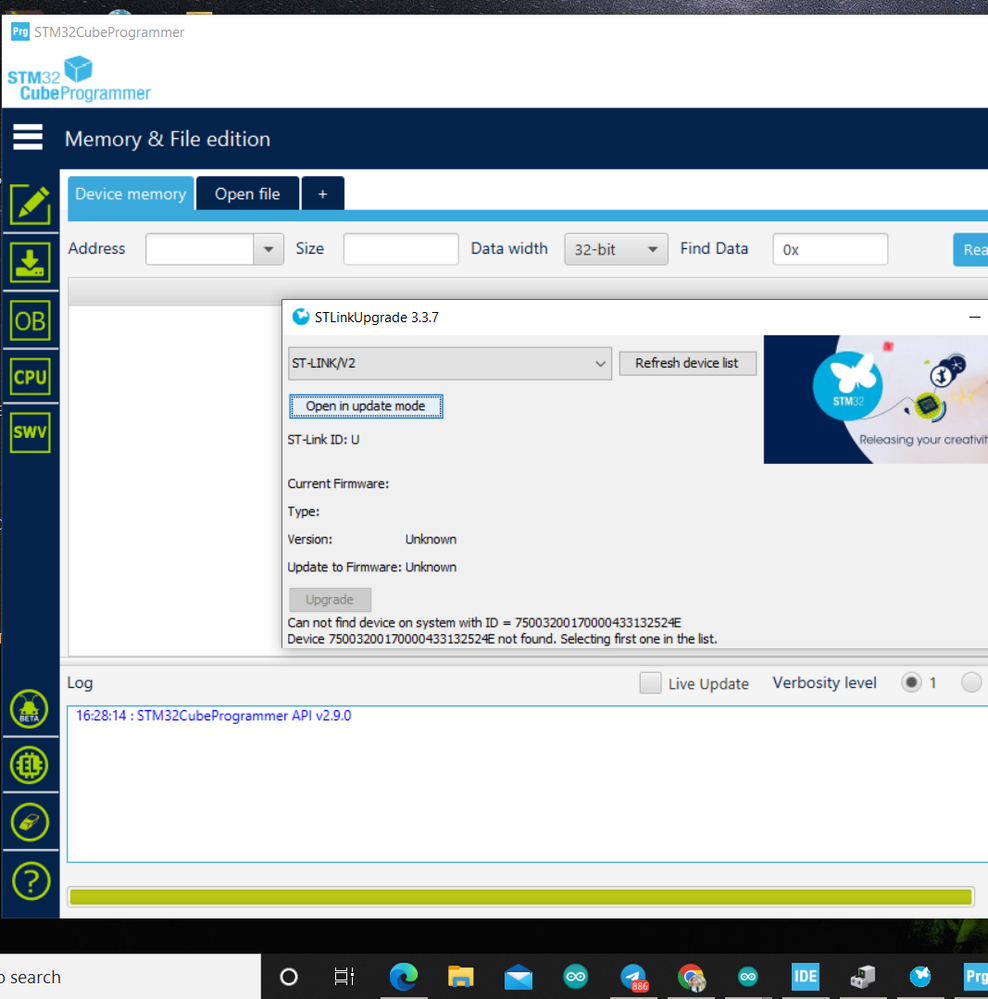Viewport: 988px width, 999px height.
Task: Add a new tab with plus
Action: coord(322,194)
